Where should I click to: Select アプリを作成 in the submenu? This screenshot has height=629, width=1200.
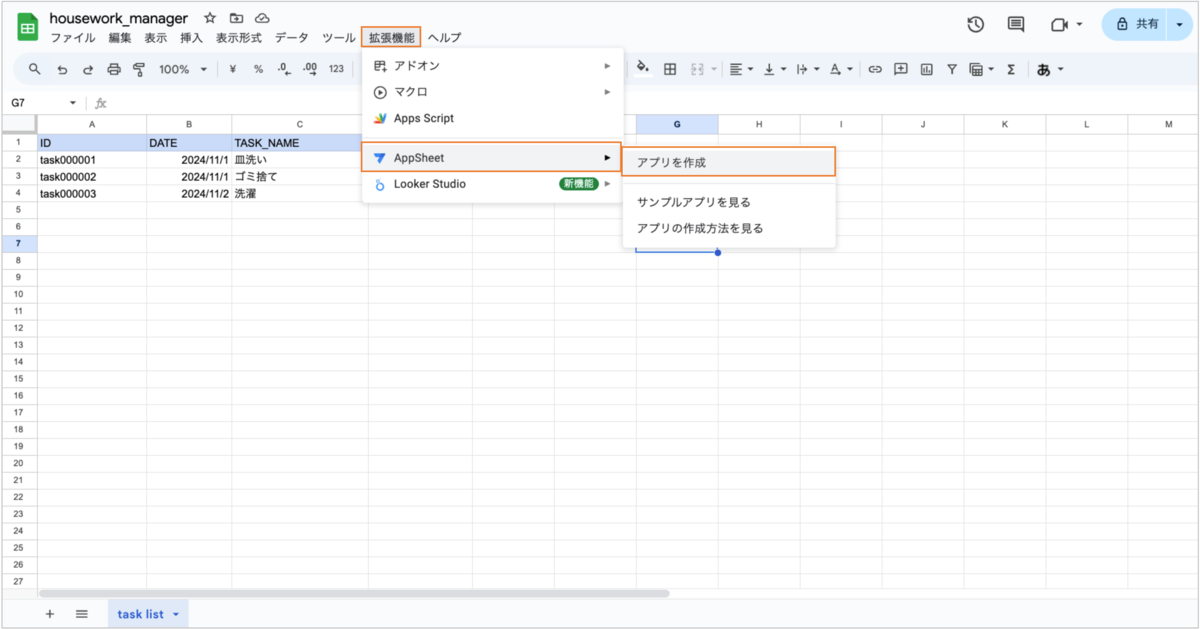point(728,162)
